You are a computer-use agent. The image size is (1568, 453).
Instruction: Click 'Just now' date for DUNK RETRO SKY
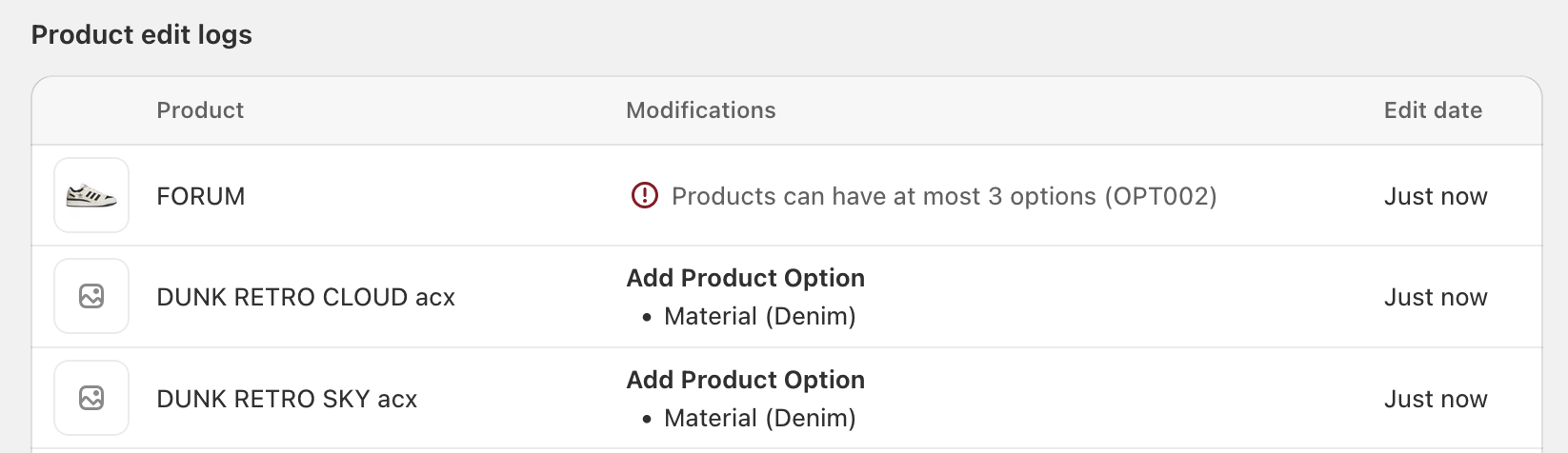(1436, 399)
